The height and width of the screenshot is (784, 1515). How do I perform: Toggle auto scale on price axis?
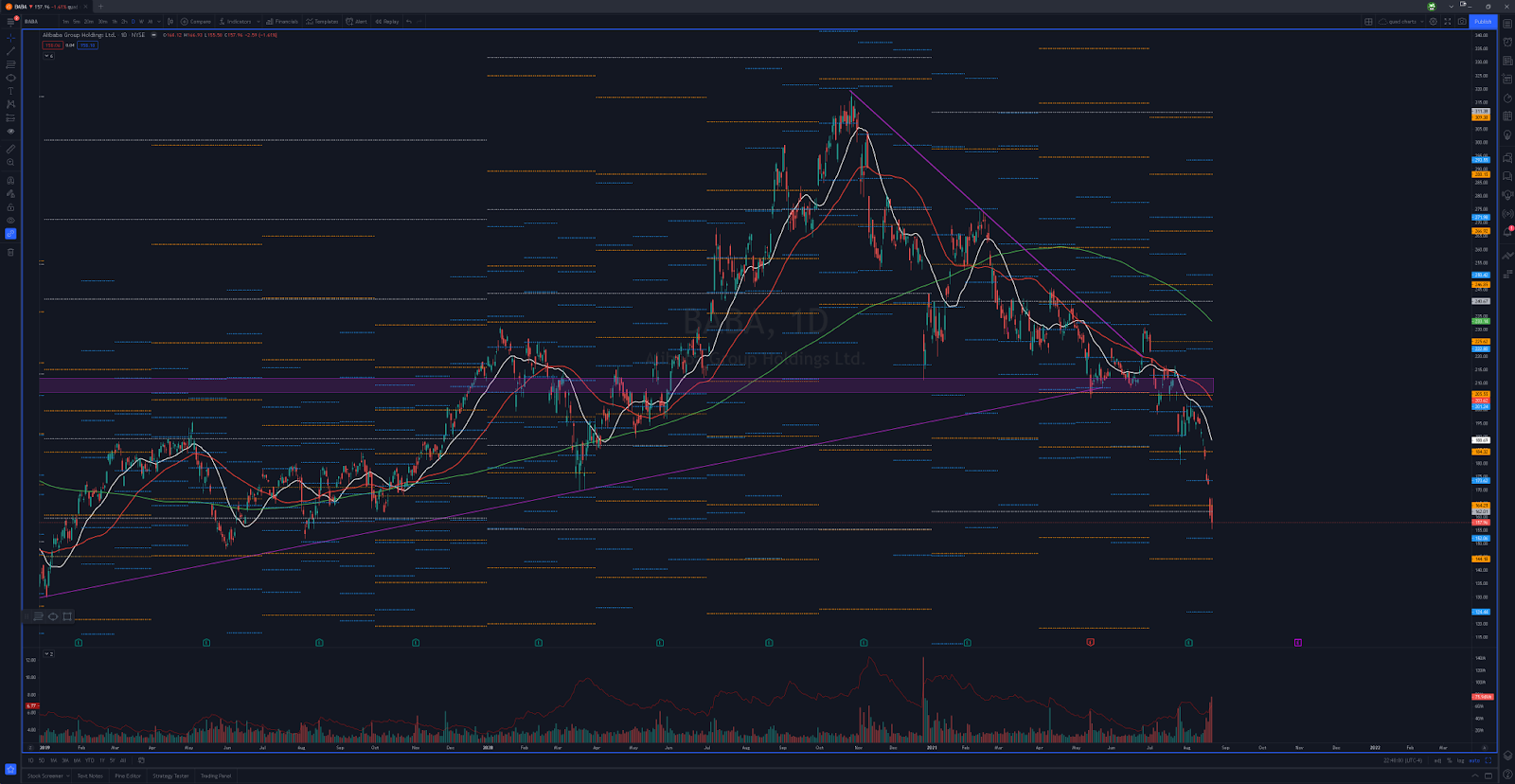1474,760
